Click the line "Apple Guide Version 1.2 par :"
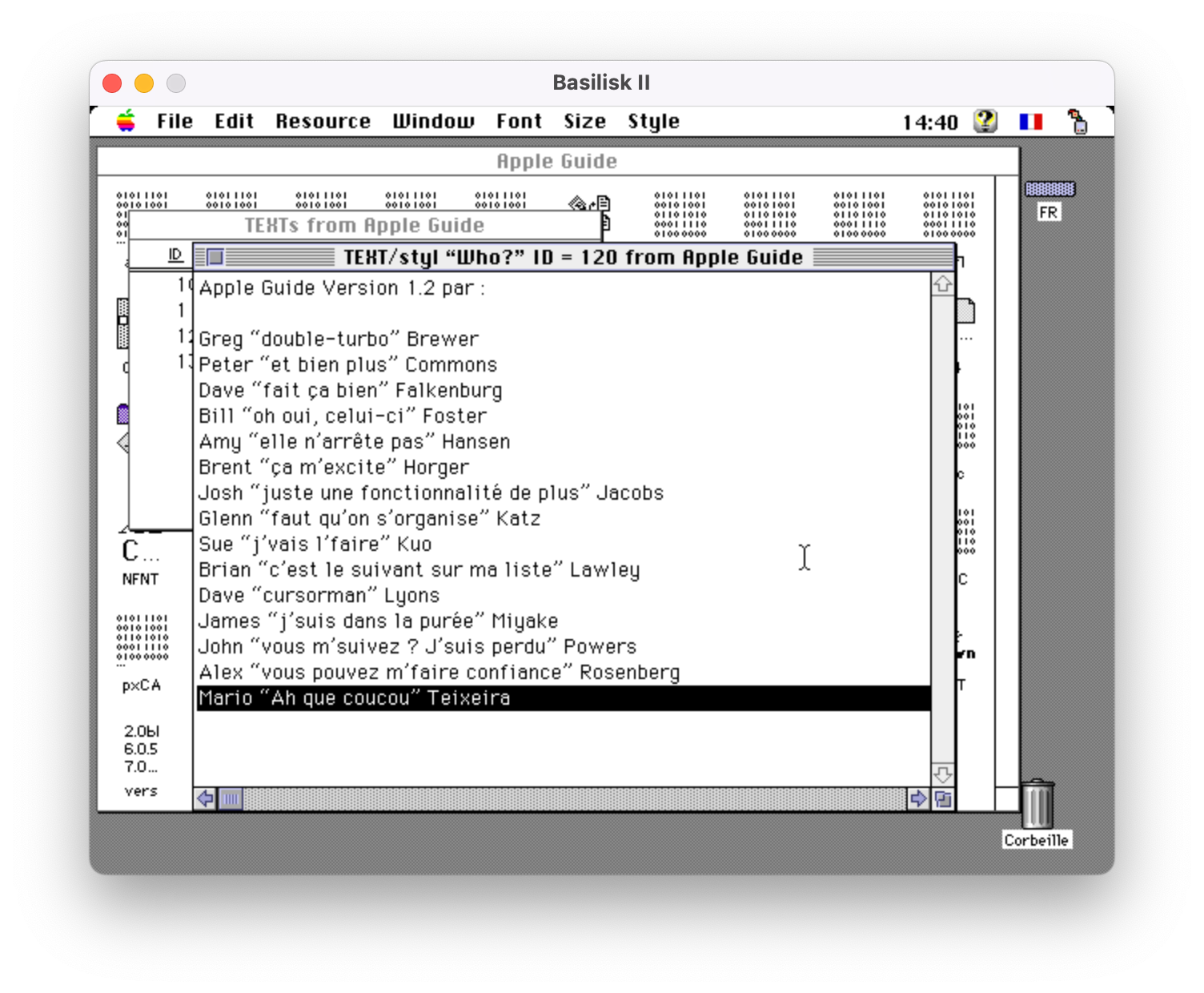The image size is (1204, 993). tap(342, 288)
